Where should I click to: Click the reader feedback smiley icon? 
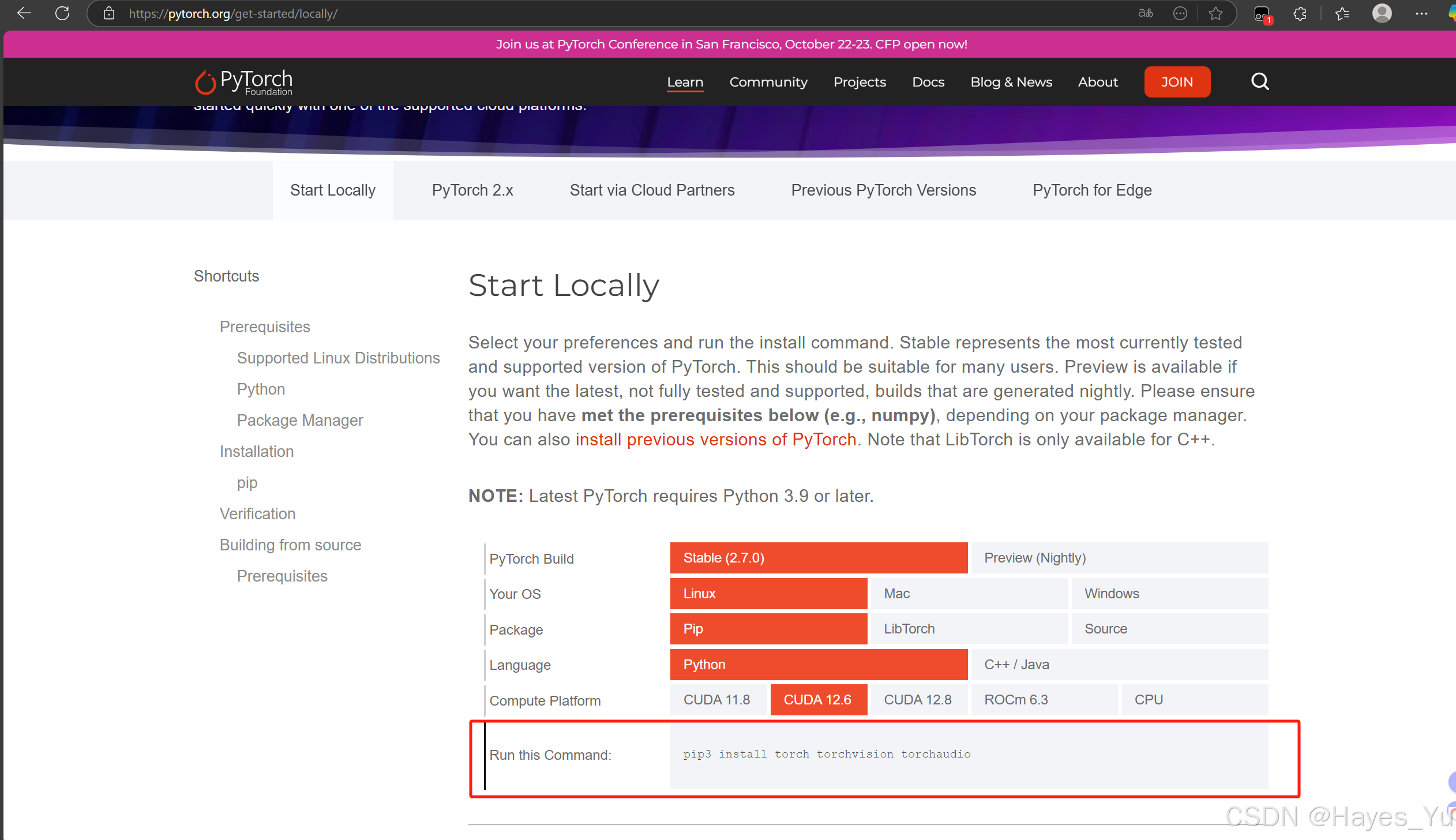(1180, 13)
